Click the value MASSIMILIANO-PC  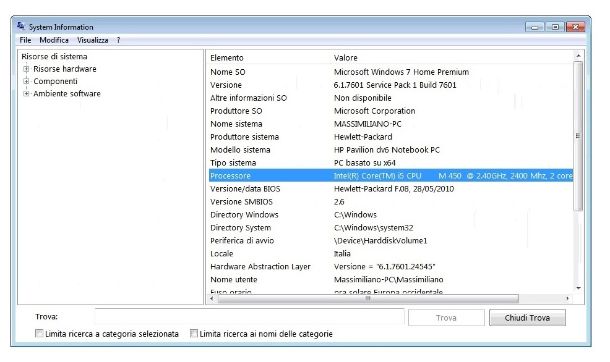(367, 124)
